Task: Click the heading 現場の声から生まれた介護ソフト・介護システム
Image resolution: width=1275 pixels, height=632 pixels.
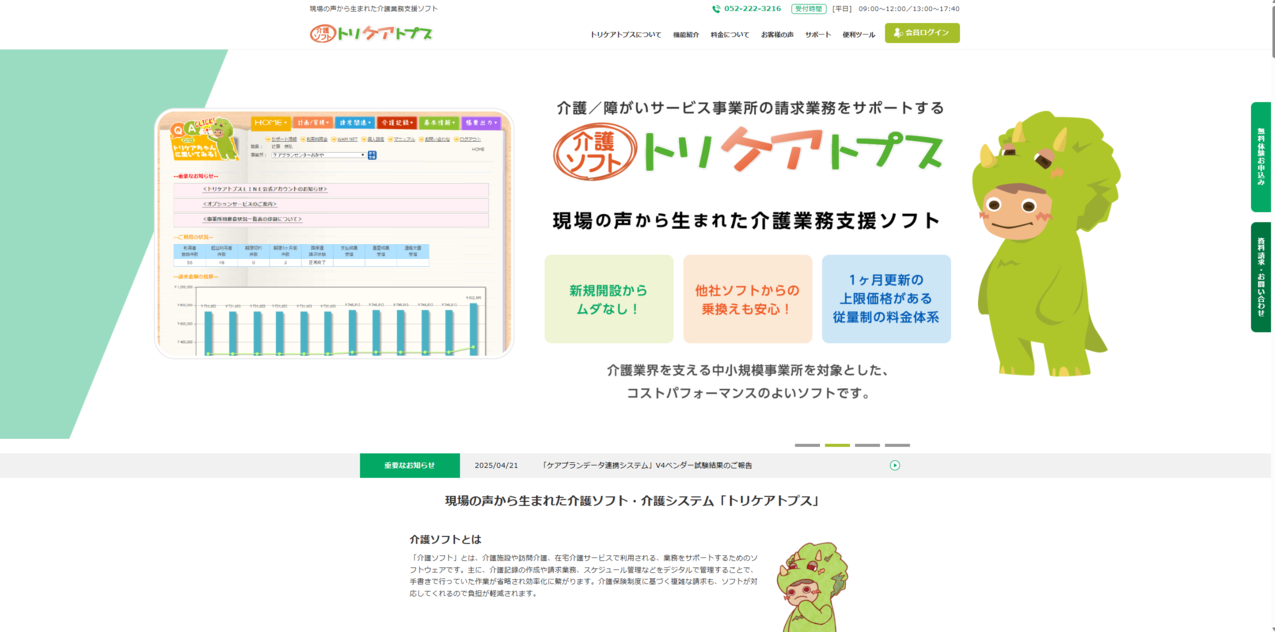Action: [x=632, y=500]
